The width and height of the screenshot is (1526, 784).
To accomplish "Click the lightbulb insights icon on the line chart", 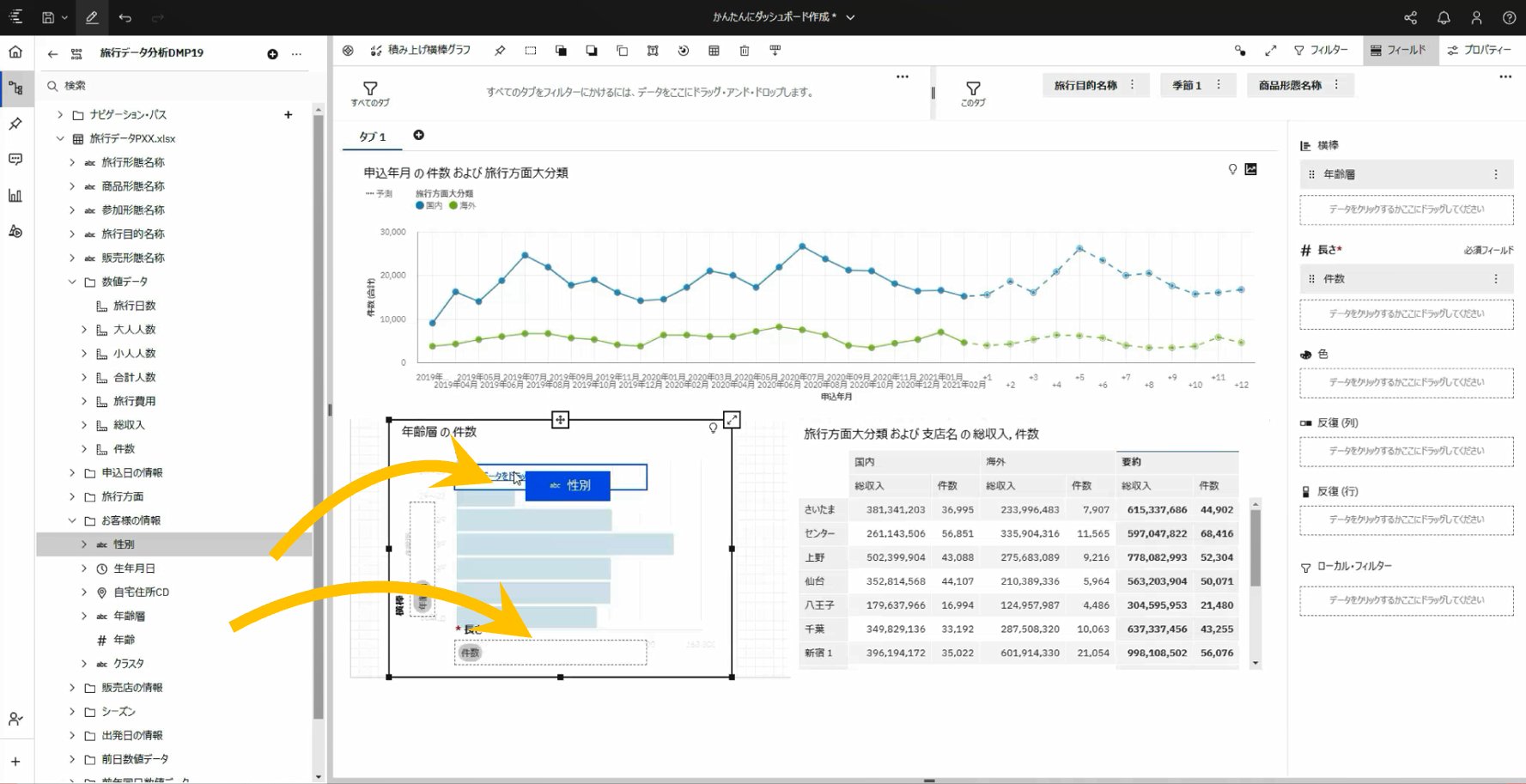I will (1233, 169).
